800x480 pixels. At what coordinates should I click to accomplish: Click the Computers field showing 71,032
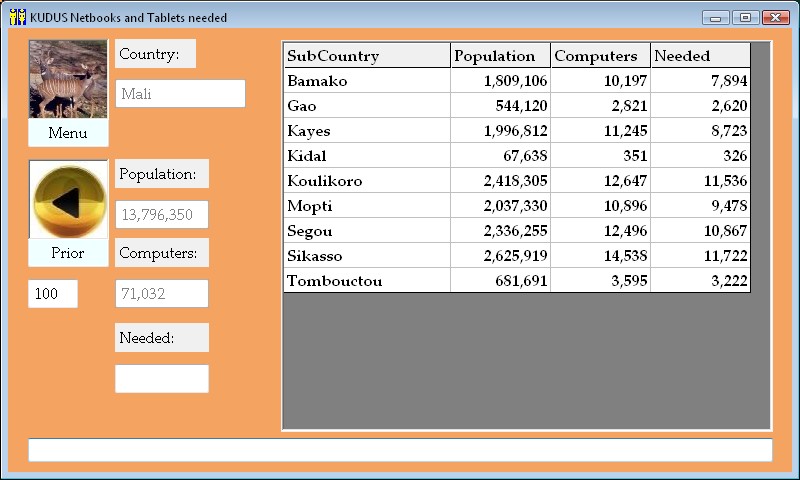[x=162, y=294]
